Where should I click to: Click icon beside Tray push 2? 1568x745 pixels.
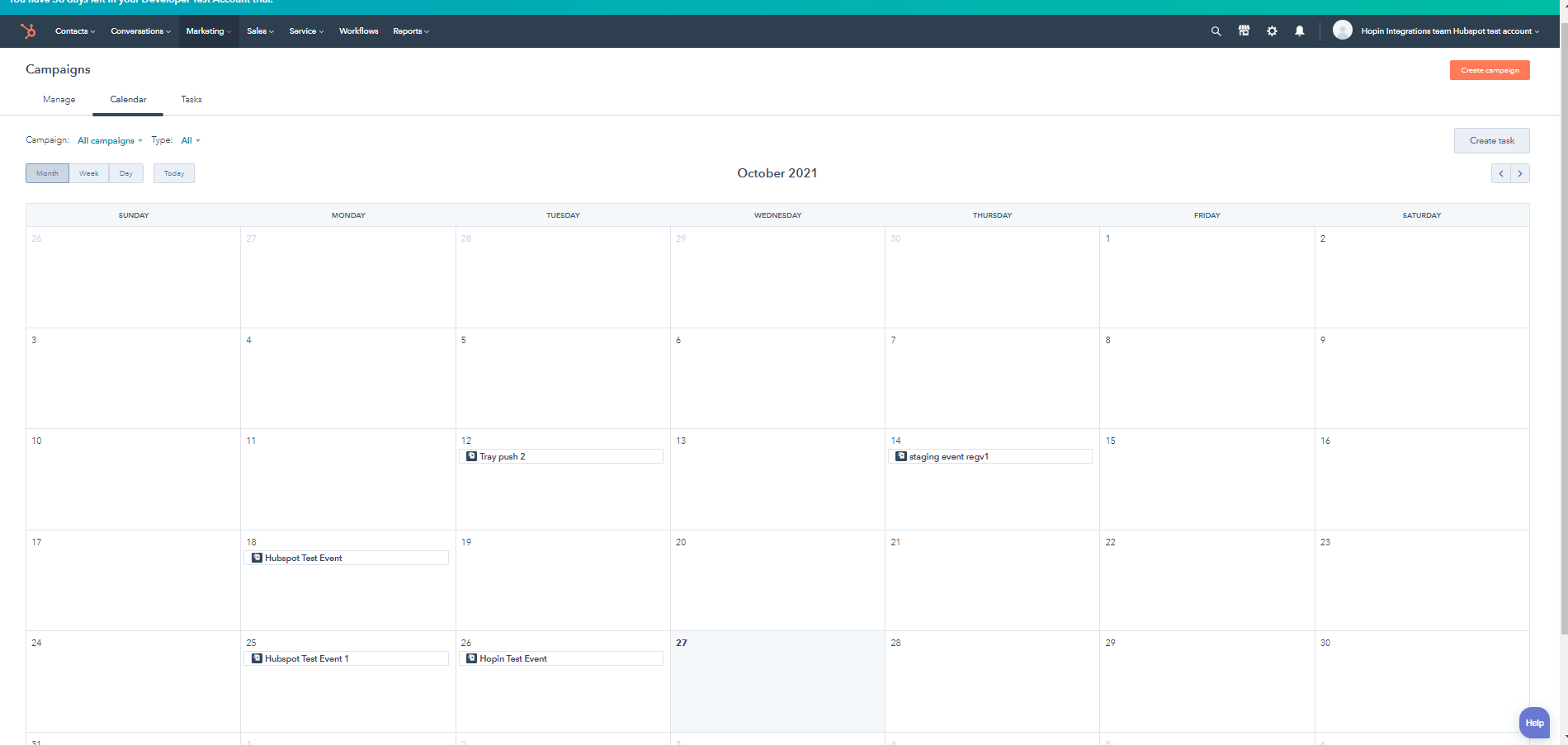(471, 456)
